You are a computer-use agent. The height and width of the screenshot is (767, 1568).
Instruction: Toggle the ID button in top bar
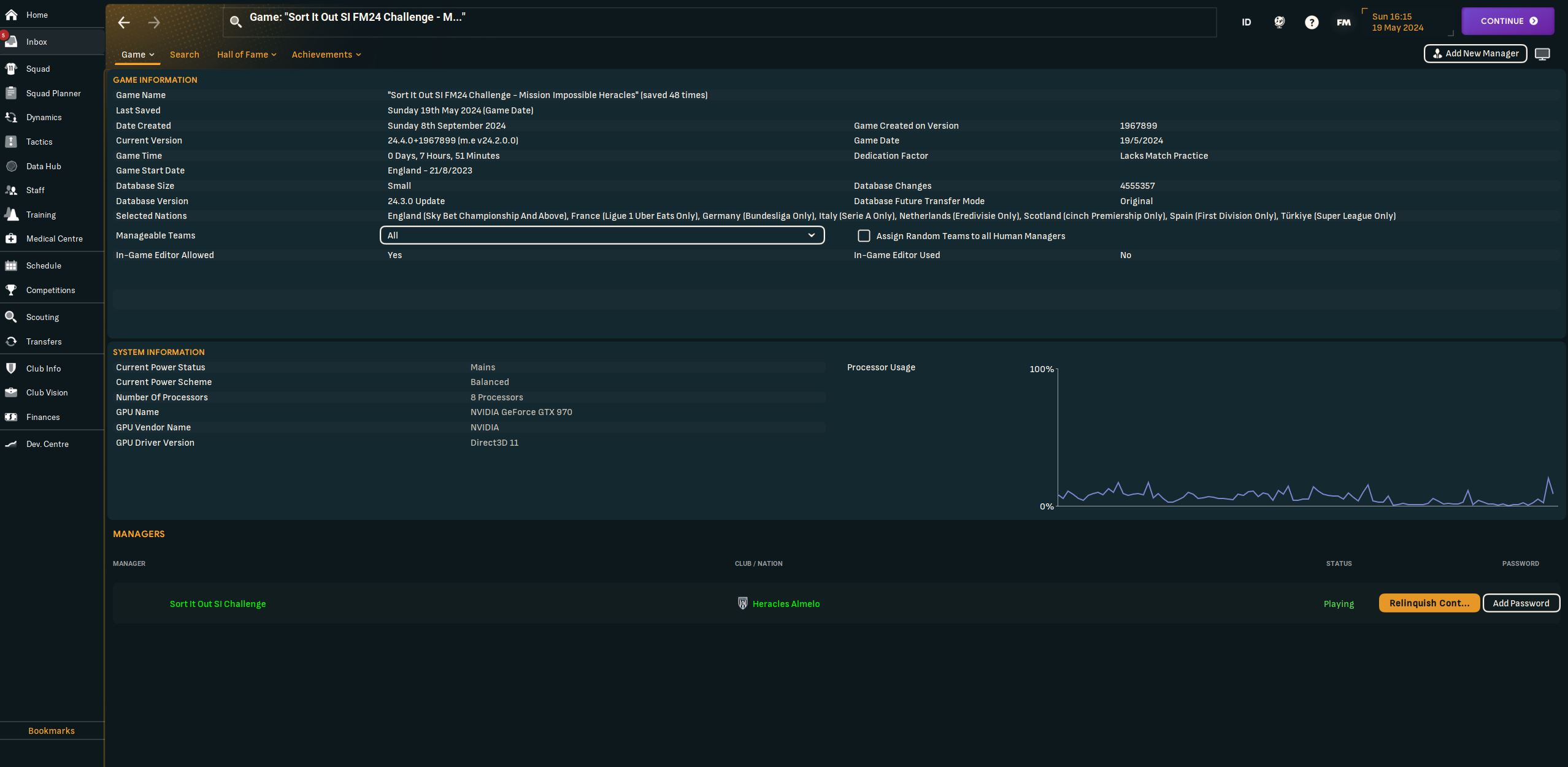point(1246,22)
